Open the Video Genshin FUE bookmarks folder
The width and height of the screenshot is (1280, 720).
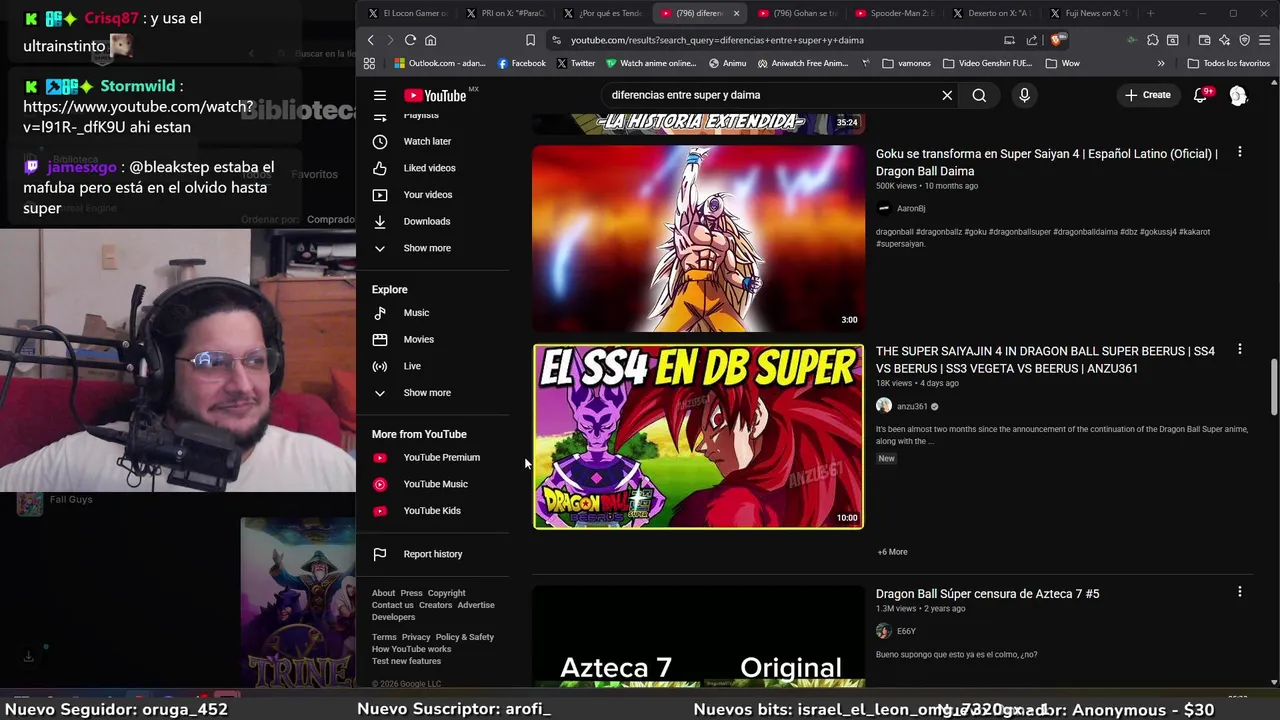(988, 63)
